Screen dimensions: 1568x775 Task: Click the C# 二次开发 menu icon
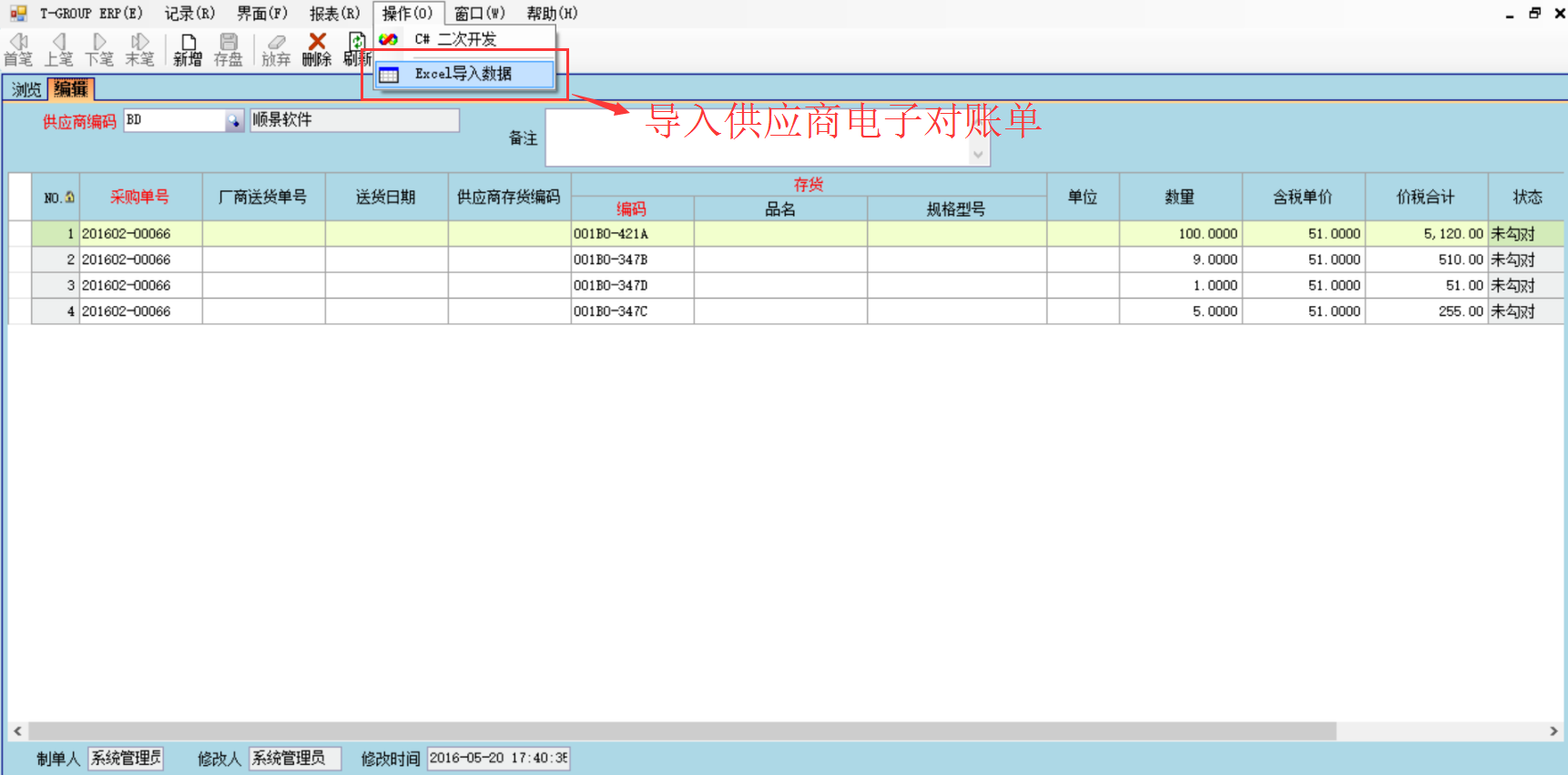[x=388, y=39]
